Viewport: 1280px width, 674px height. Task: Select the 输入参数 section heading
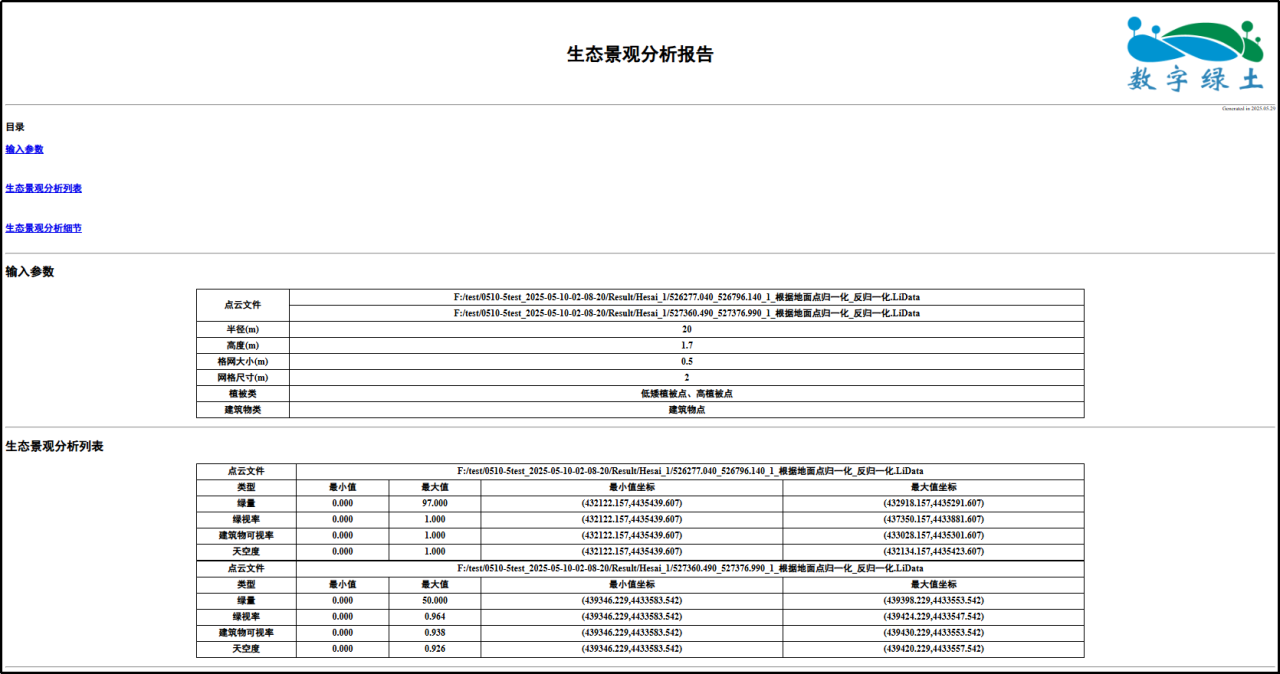coord(30,271)
